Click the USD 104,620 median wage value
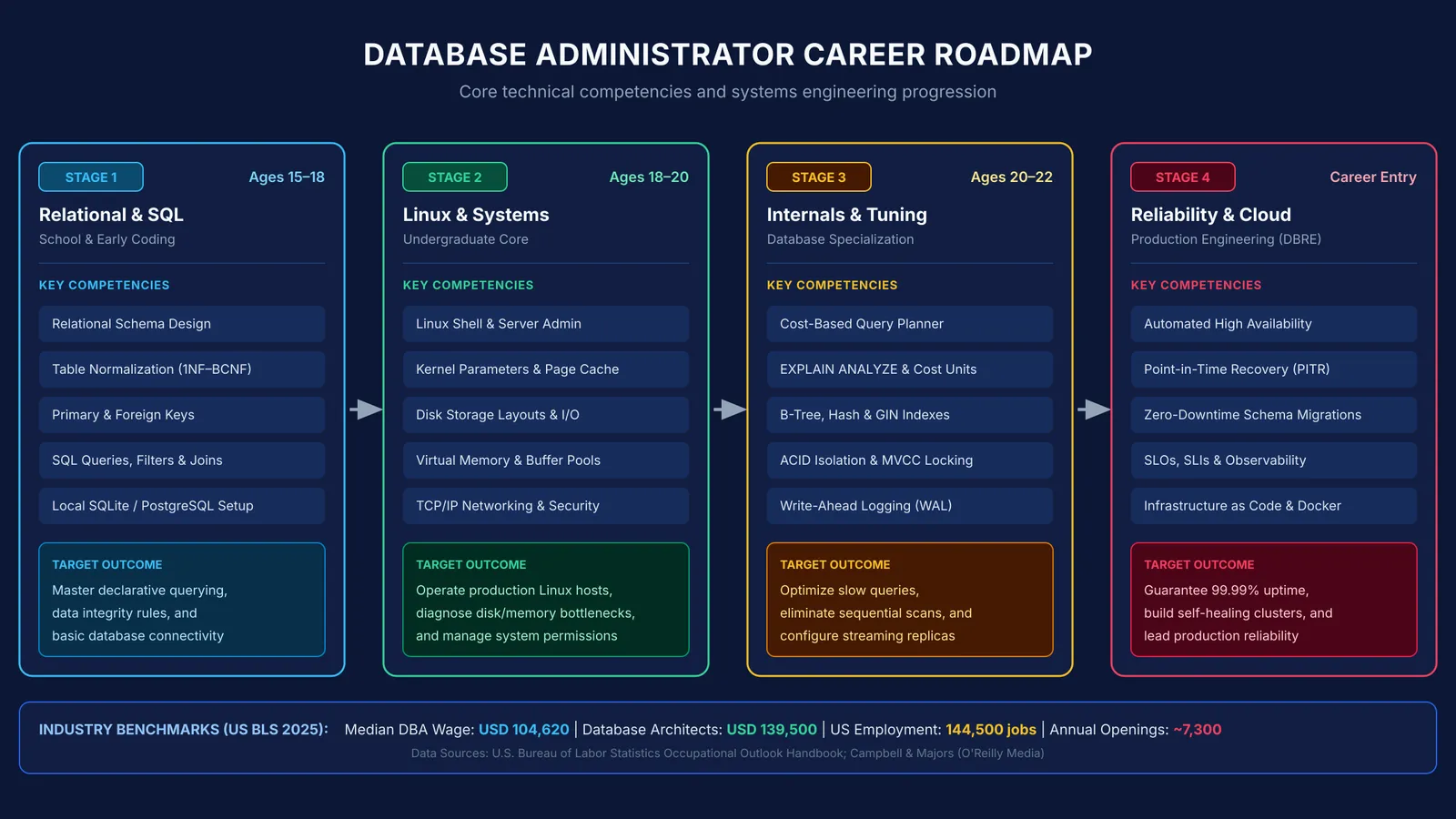The height and width of the screenshot is (819, 1456). (x=523, y=730)
